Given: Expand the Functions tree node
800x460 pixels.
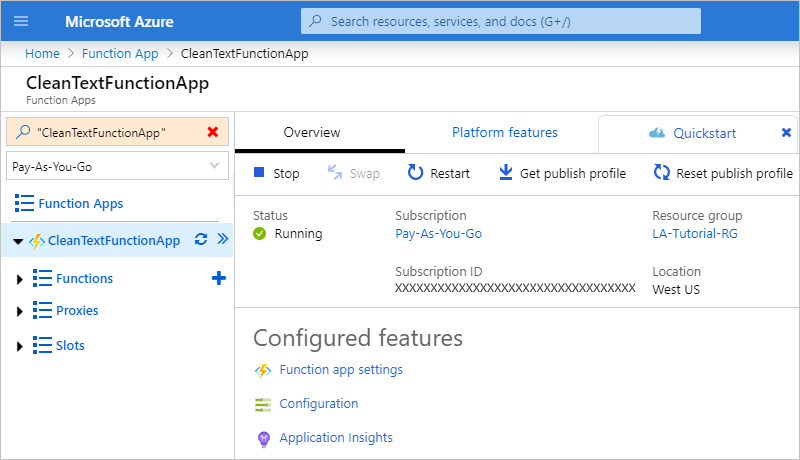Looking at the screenshot, I should 20,279.
